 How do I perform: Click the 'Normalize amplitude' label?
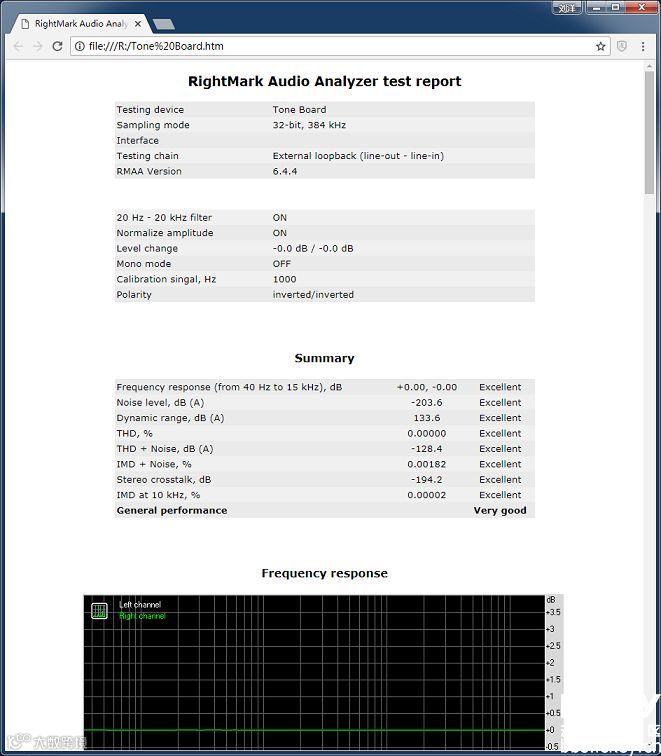click(x=164, y=233)
